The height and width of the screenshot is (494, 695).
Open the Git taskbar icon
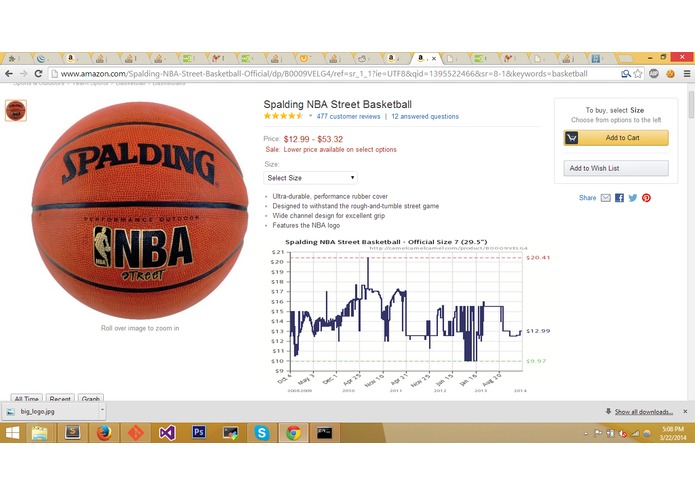(x=136, y=433)
